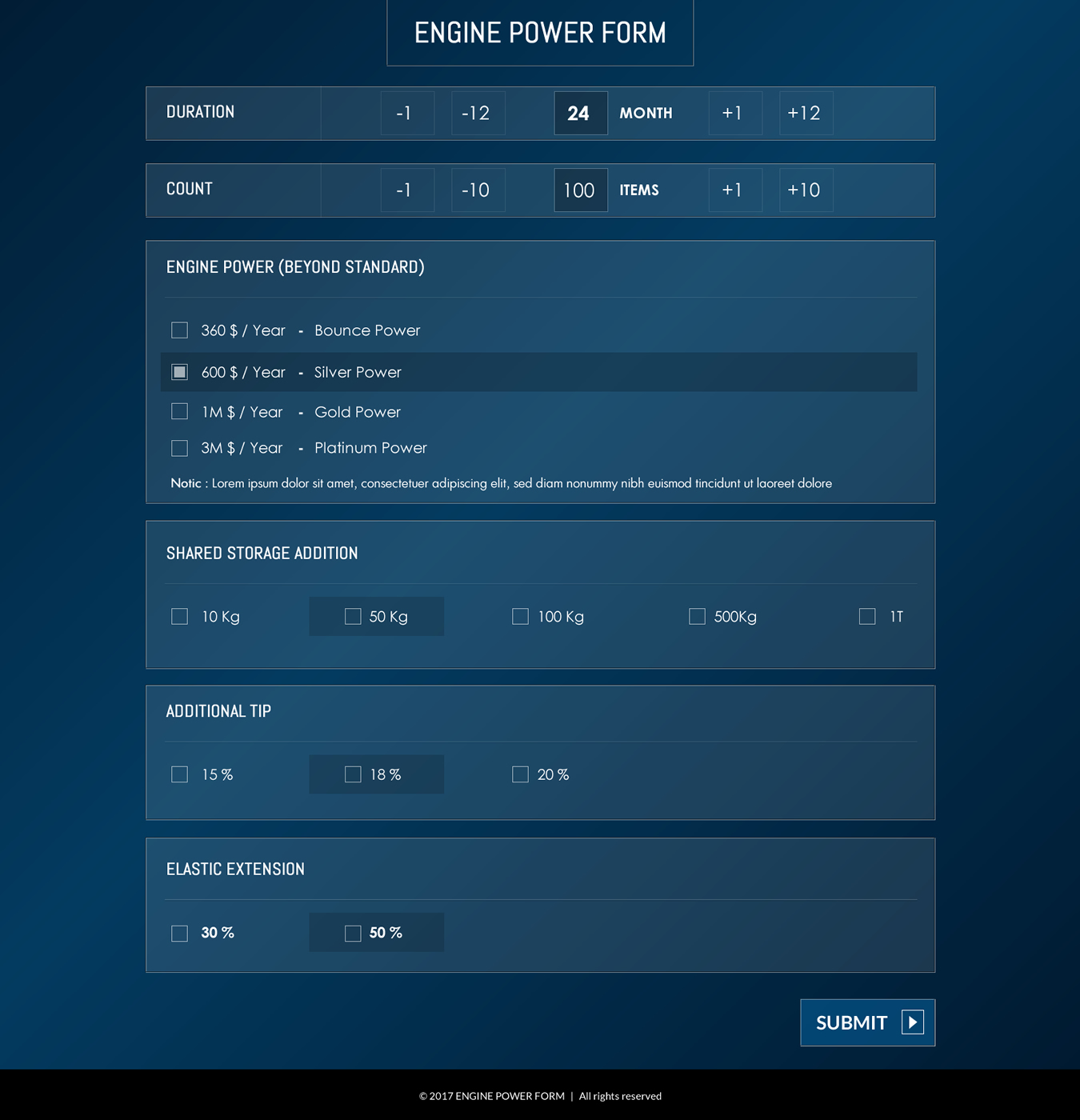1080x1120 pixels.
Task: Enable the 20 % tip checkbox
Action: tap(520, 774)
